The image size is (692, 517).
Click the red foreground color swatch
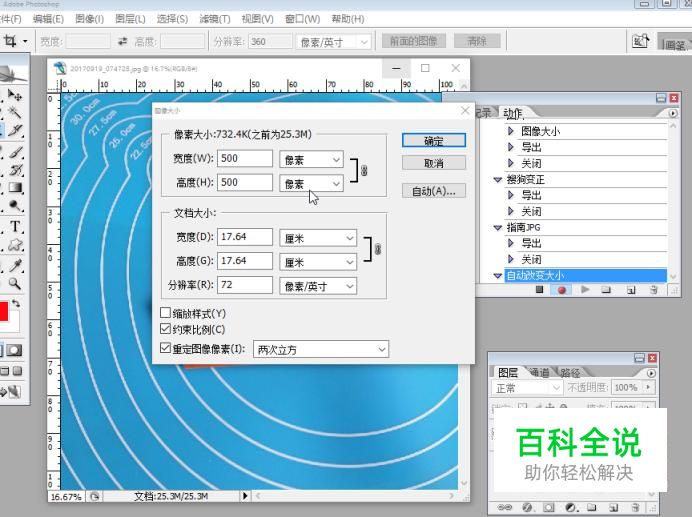tap(4, 312)
